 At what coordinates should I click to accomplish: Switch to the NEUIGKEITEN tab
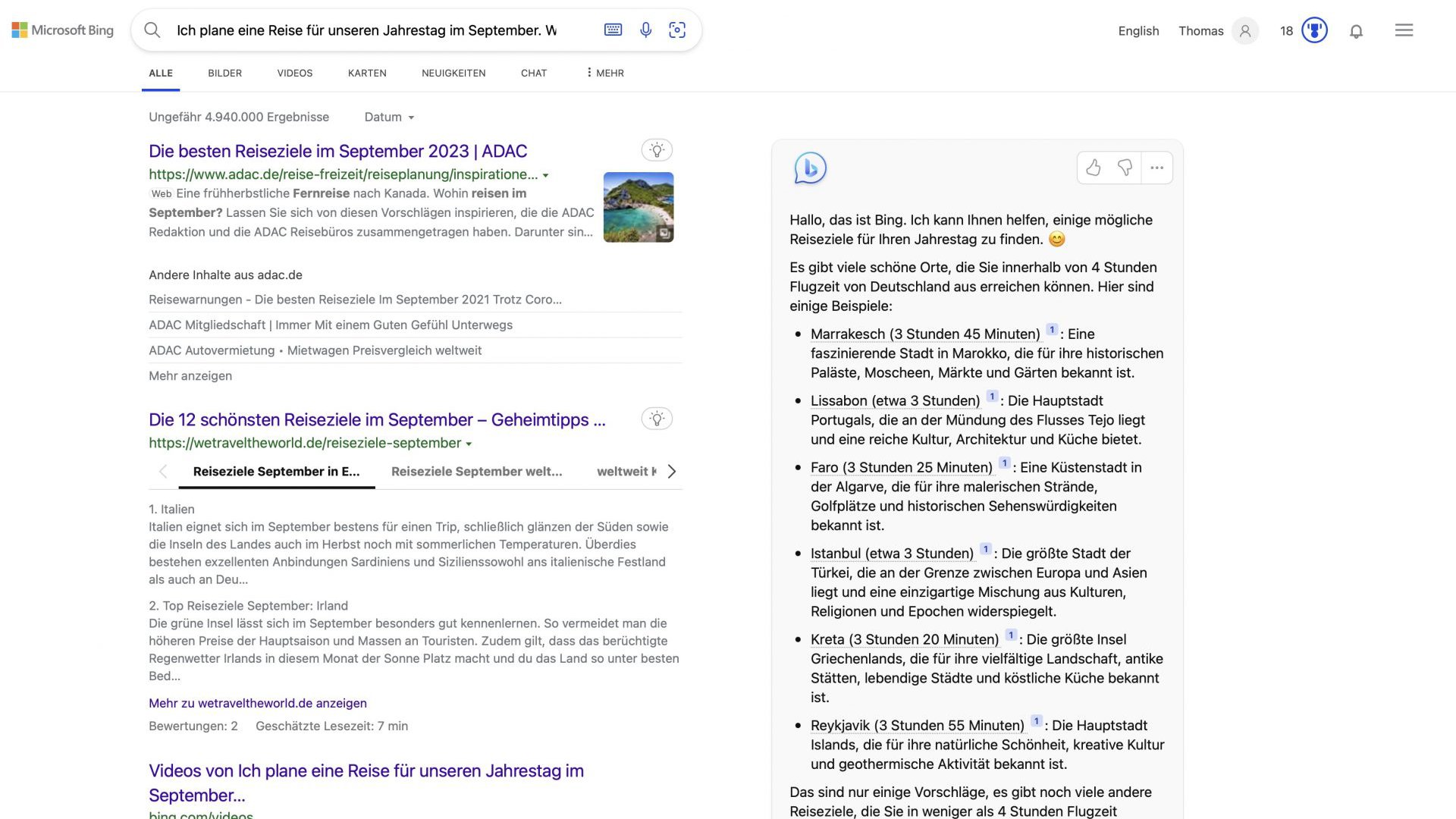453,73
